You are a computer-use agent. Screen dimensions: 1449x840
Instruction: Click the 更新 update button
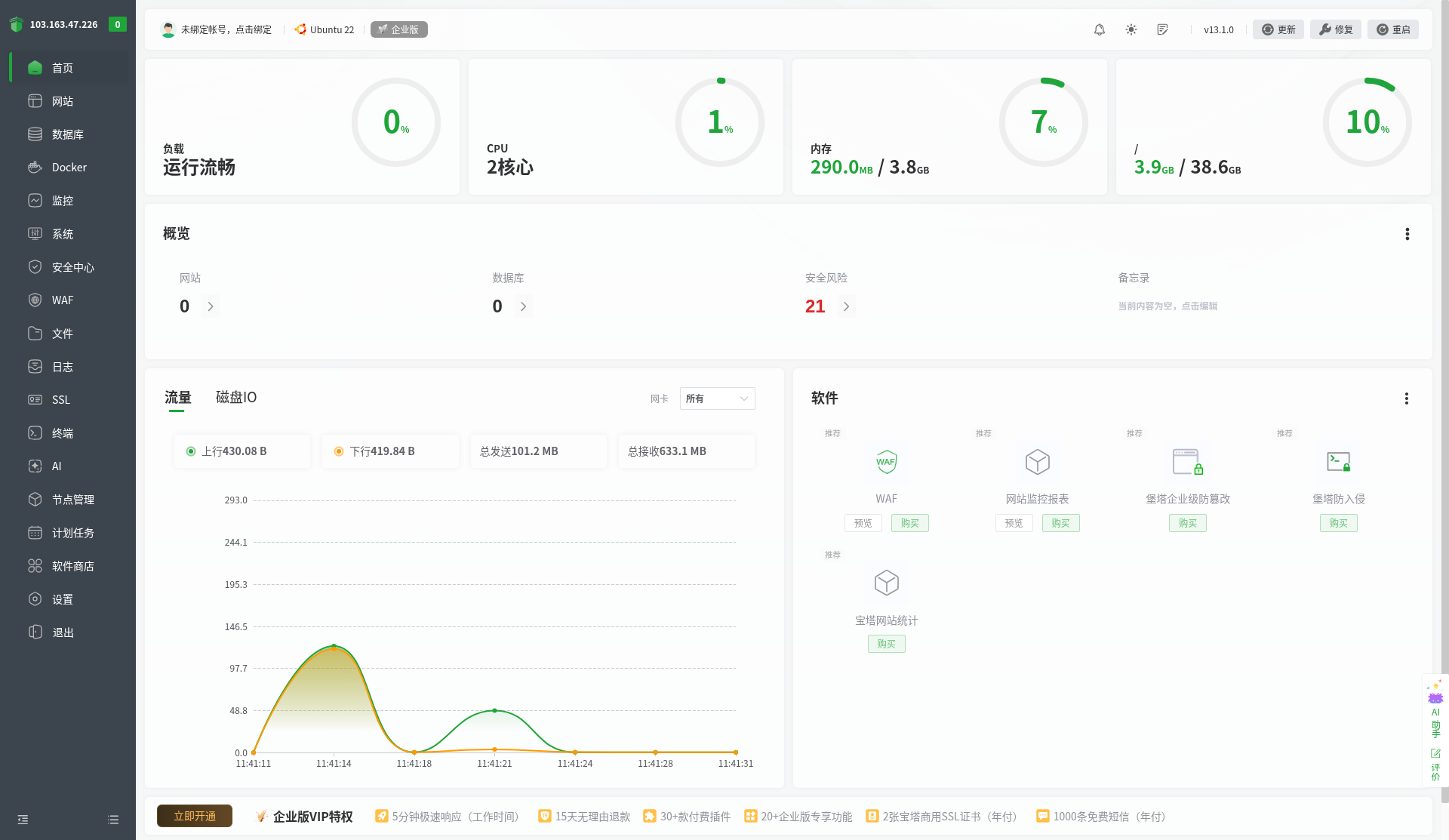tap(1278, 29)
